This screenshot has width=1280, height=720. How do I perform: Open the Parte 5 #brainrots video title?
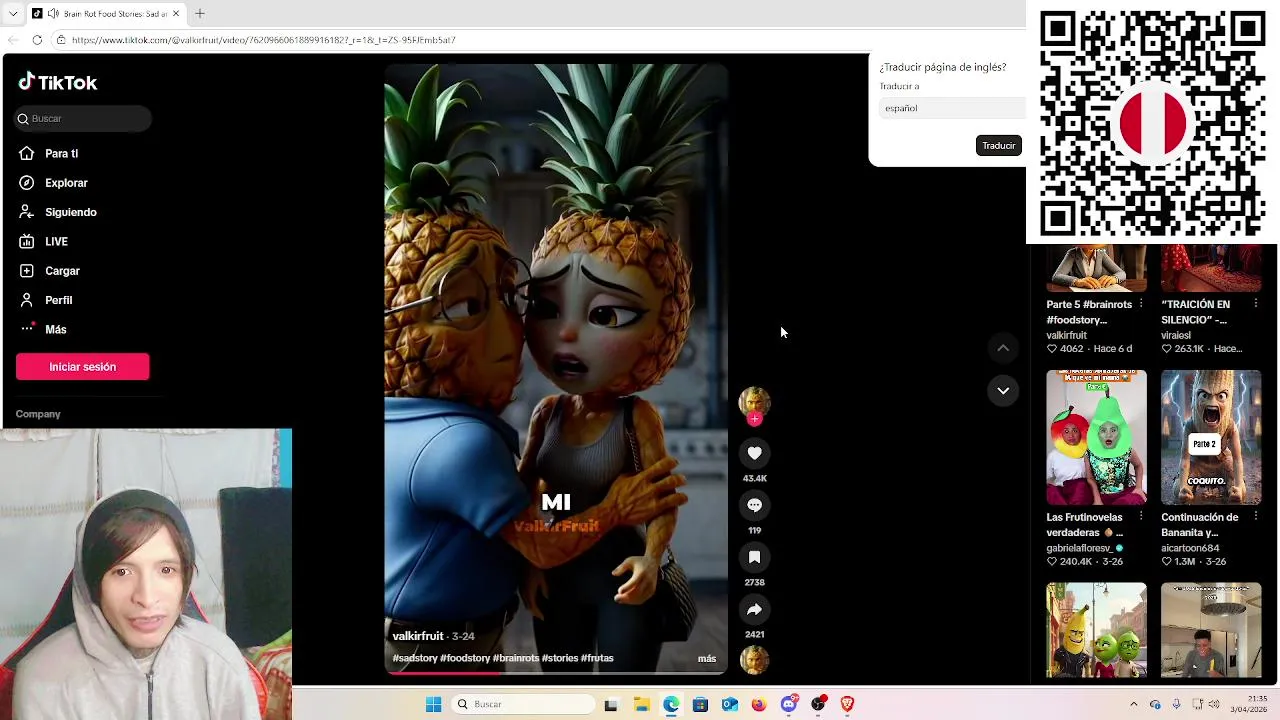click(x=1089, y=312)
